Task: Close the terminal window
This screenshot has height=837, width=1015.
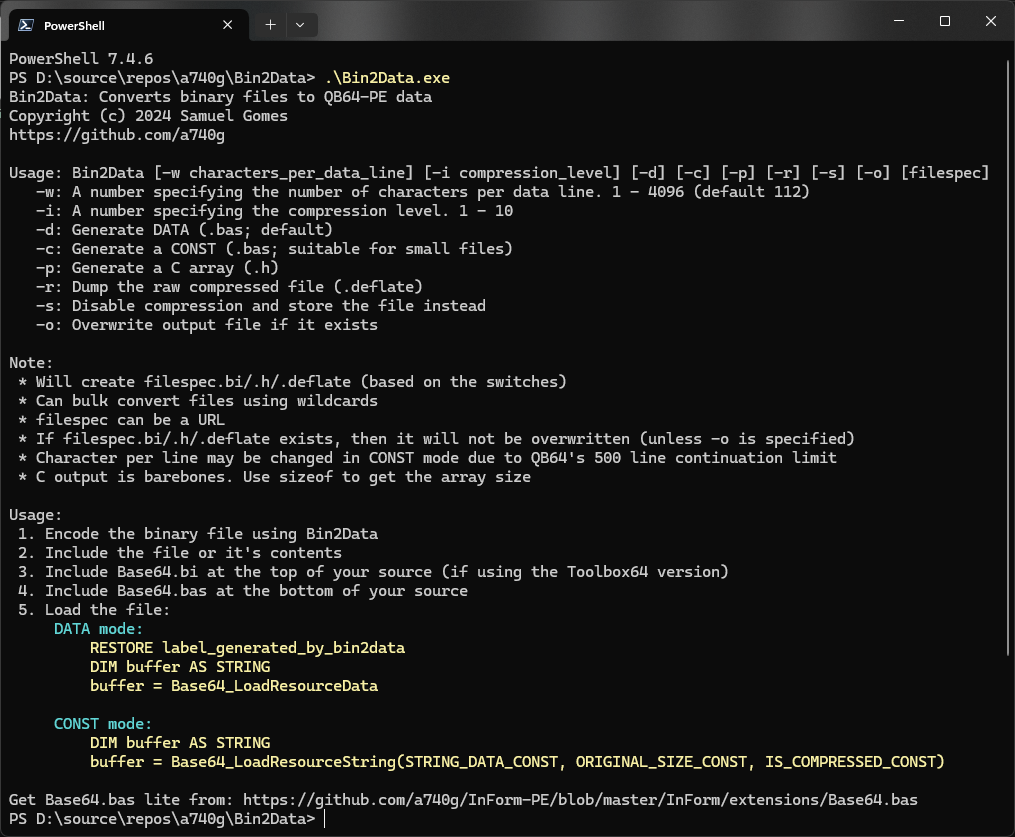Action: click(990, 21)
